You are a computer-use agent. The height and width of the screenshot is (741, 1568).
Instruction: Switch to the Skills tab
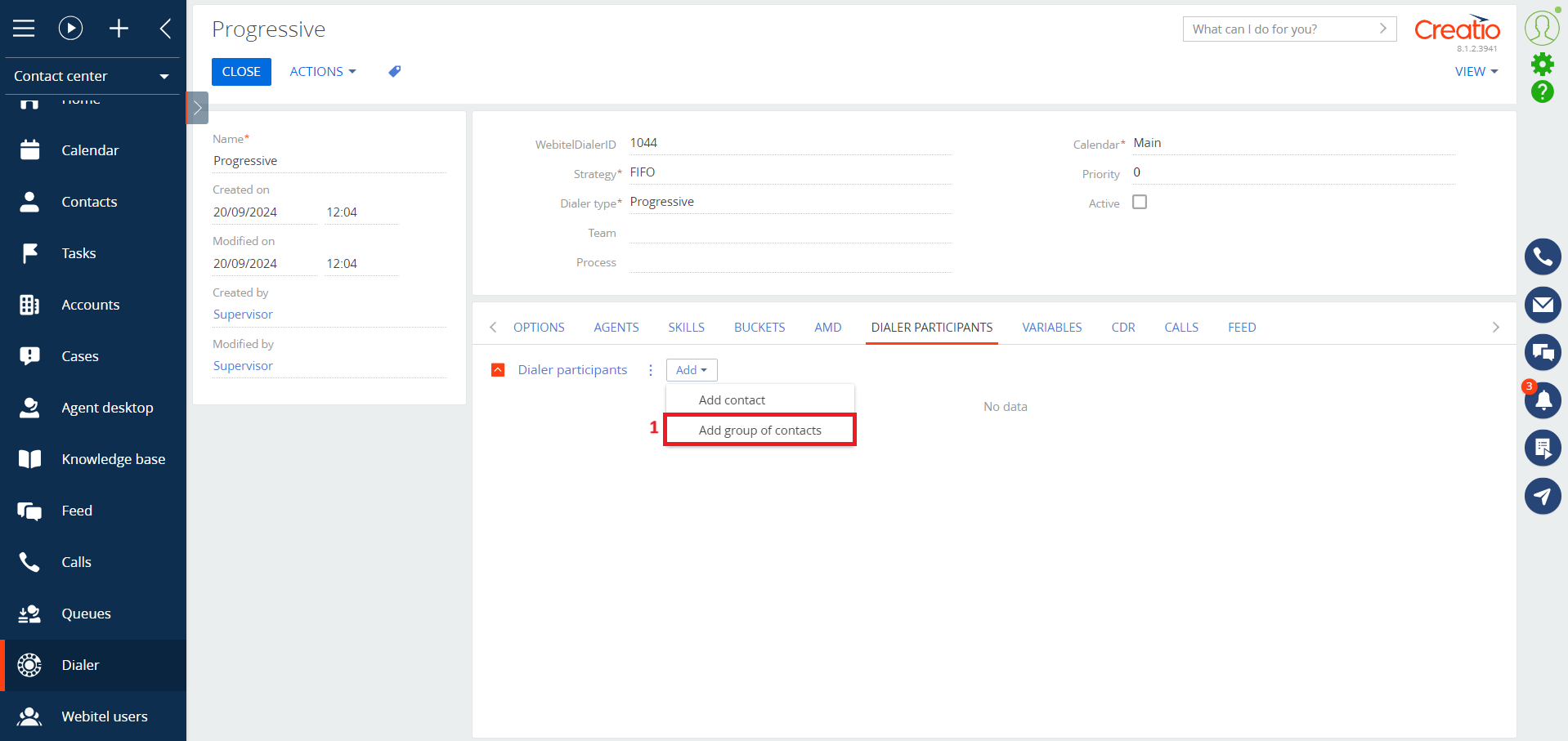[x=687, y=328]
